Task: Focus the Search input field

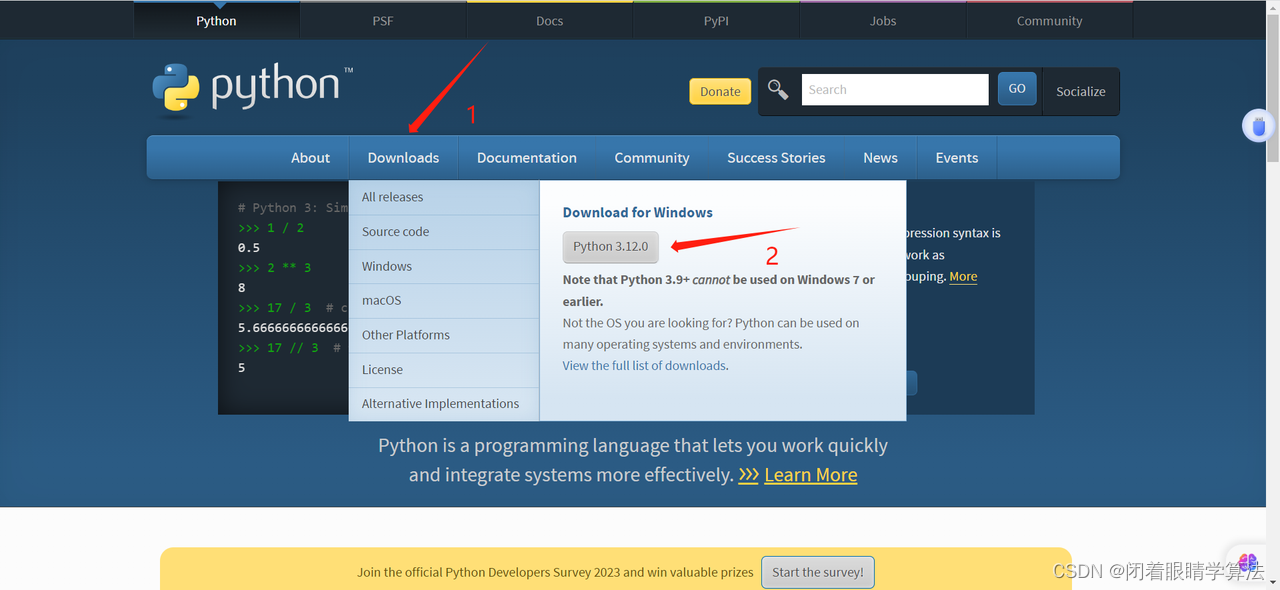Action: [x=895, y=89]
